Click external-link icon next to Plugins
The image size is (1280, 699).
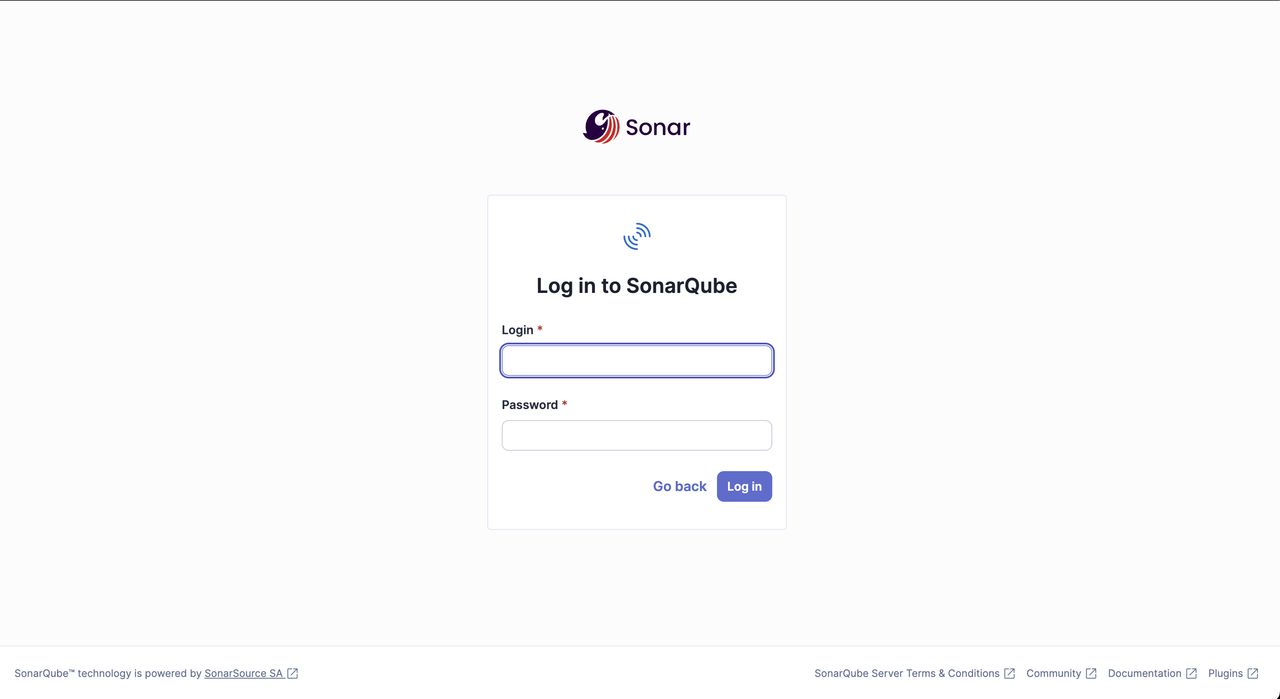click(x=1253, y=674)
